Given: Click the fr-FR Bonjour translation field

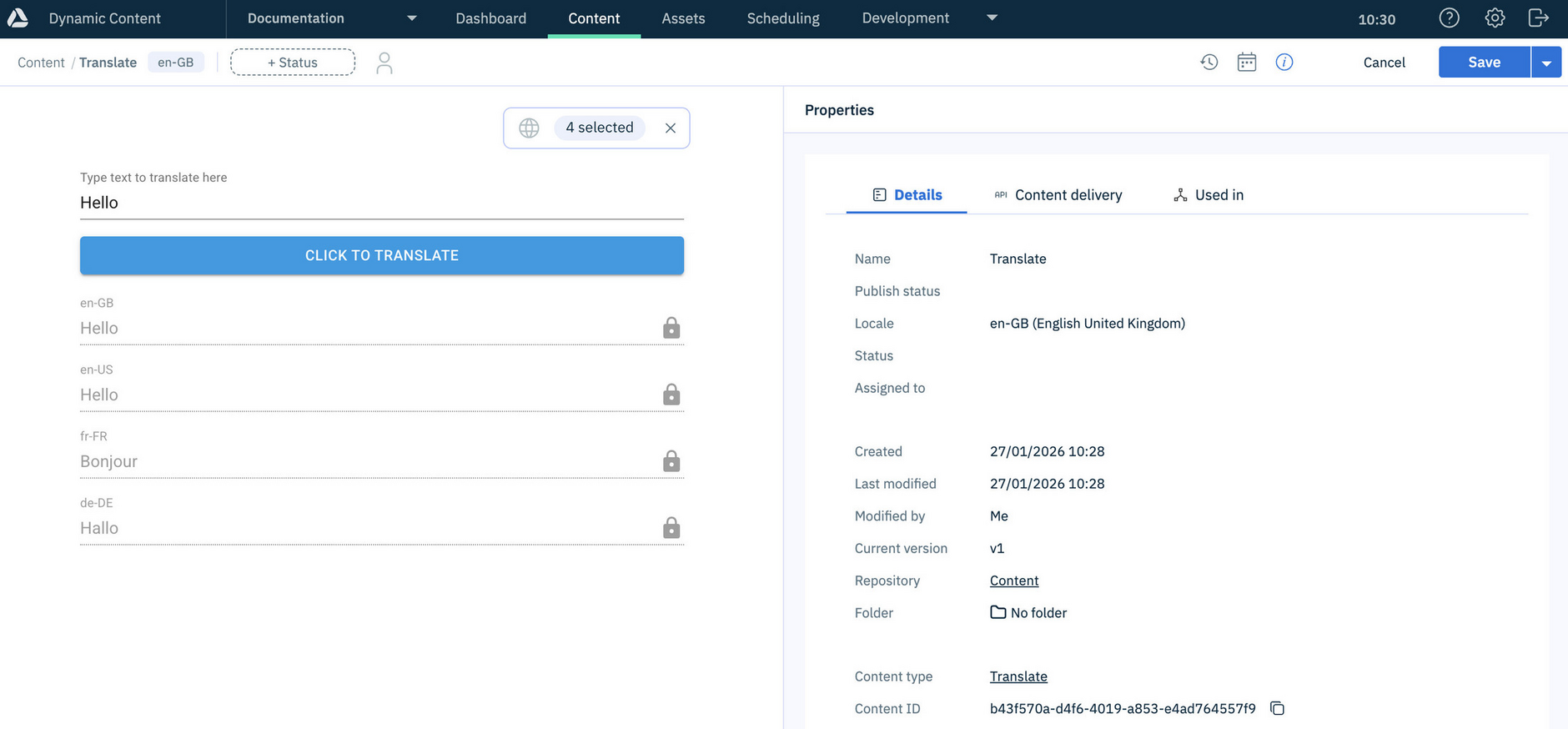Looking at the screenshot, I should 382,461.
